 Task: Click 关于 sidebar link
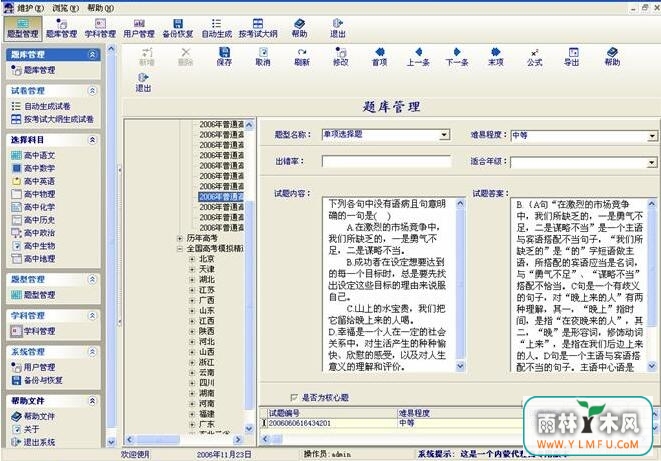tap(25, 429)
